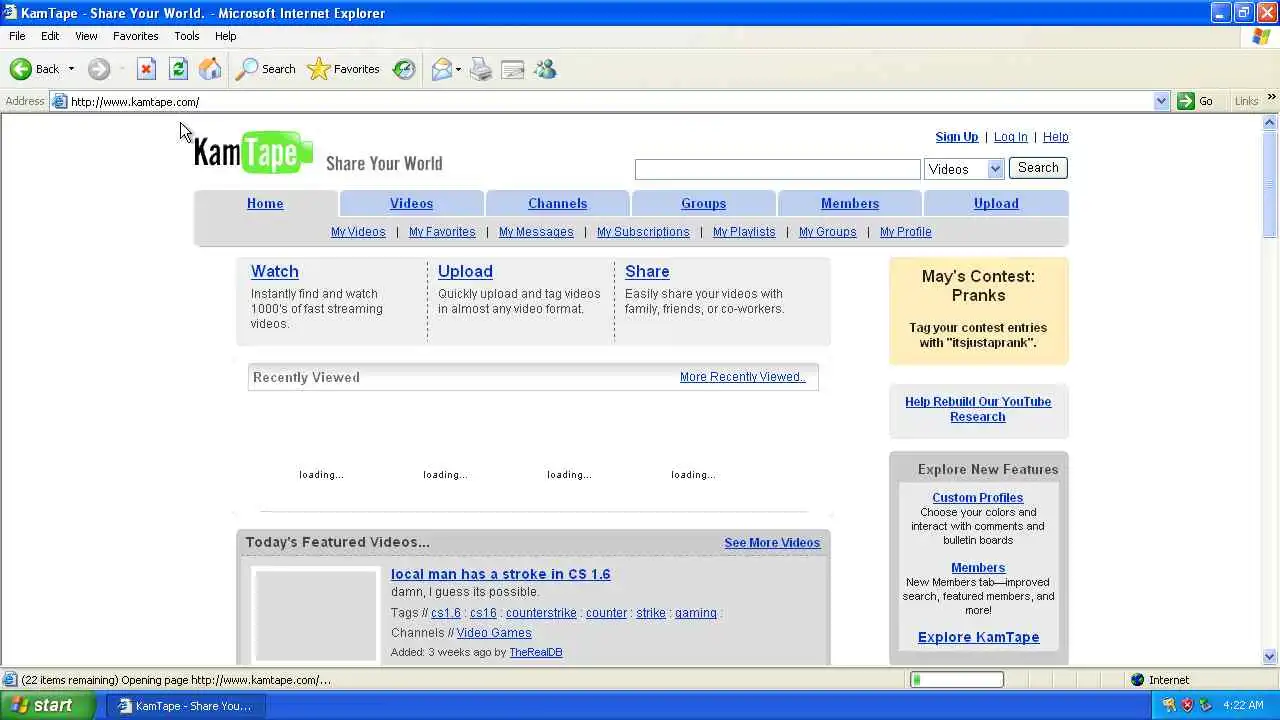This screenshot has height=720, width=1280.
Task: Open video 'local man has a stroke in CS 1.6'
Action: coord(500,574)
